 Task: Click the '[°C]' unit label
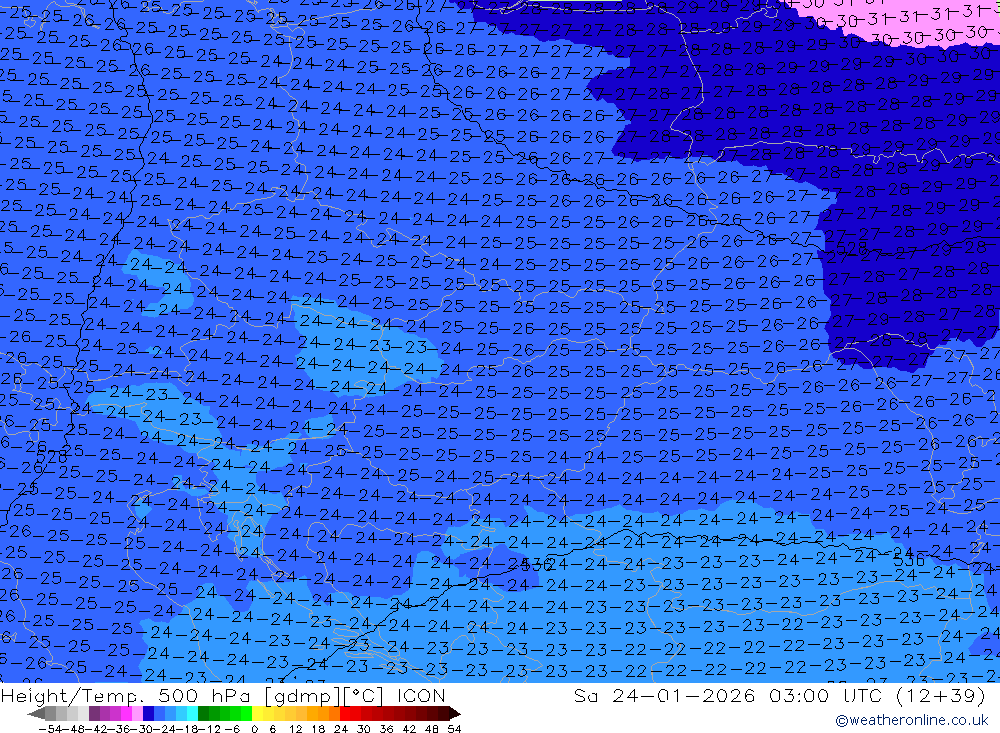tap(362, 696)
